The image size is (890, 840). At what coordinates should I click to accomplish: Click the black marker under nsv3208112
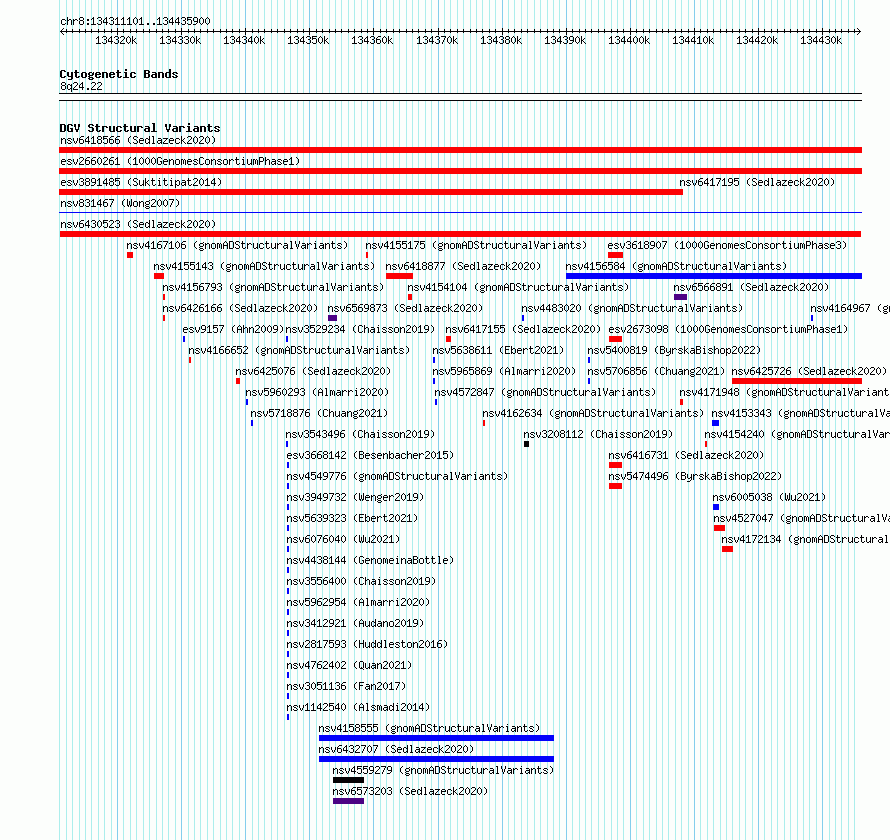click(x=526, y=444)
